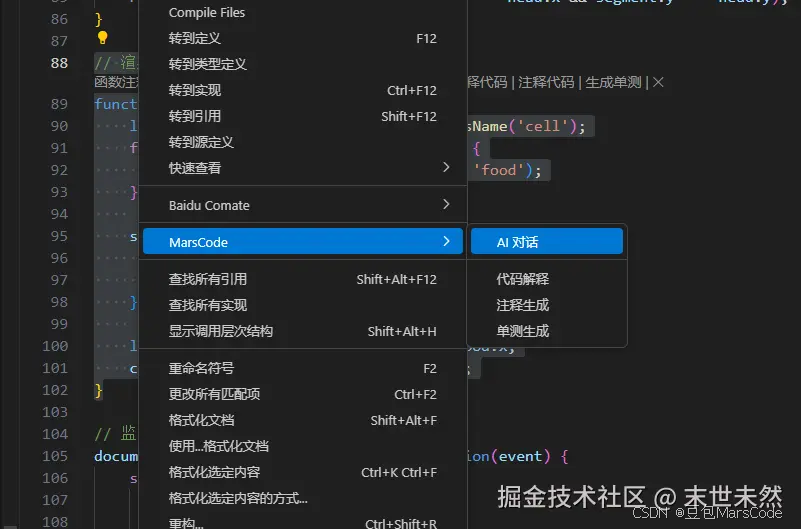Select 转到定义 menu entry
Viewport: 801px width, 529px height.
pos(303,39)
